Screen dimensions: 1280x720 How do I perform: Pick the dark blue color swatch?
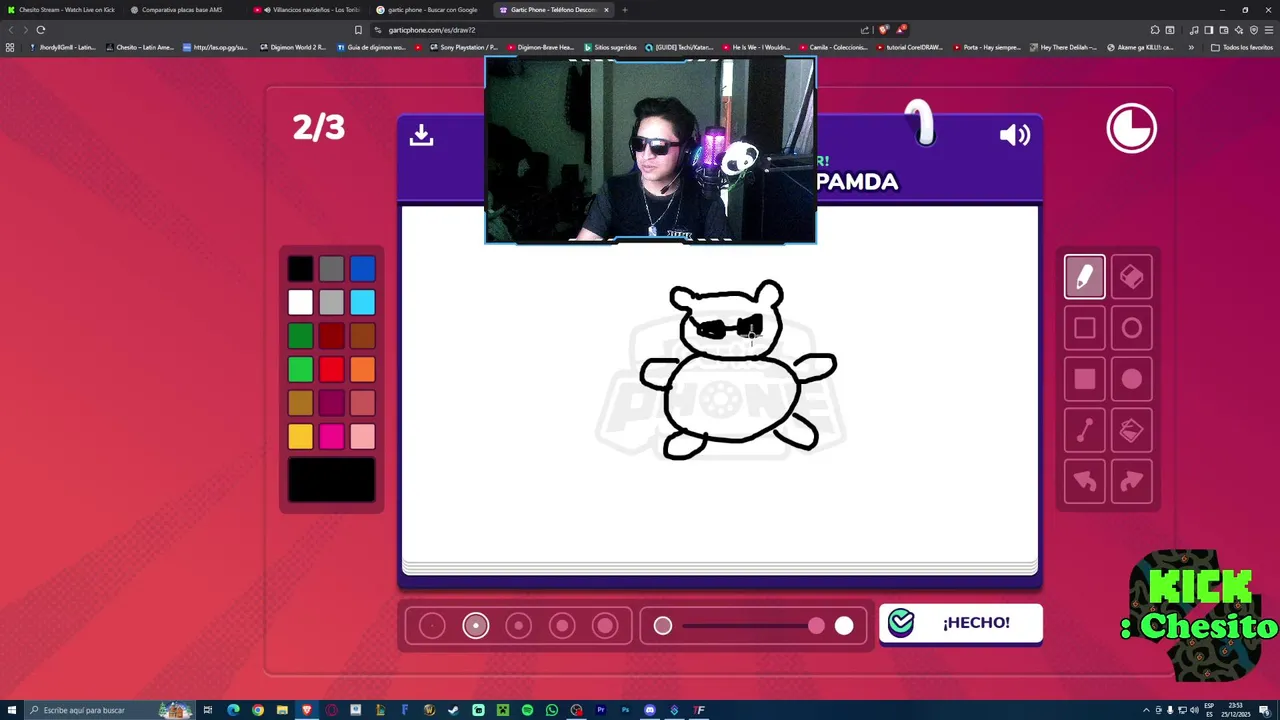click(x=362, y=268)
